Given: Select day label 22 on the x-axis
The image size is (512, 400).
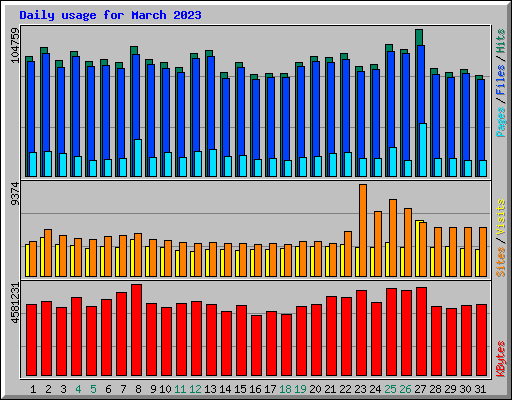Looking at the screenshot, I should click(x=345, y=389).
